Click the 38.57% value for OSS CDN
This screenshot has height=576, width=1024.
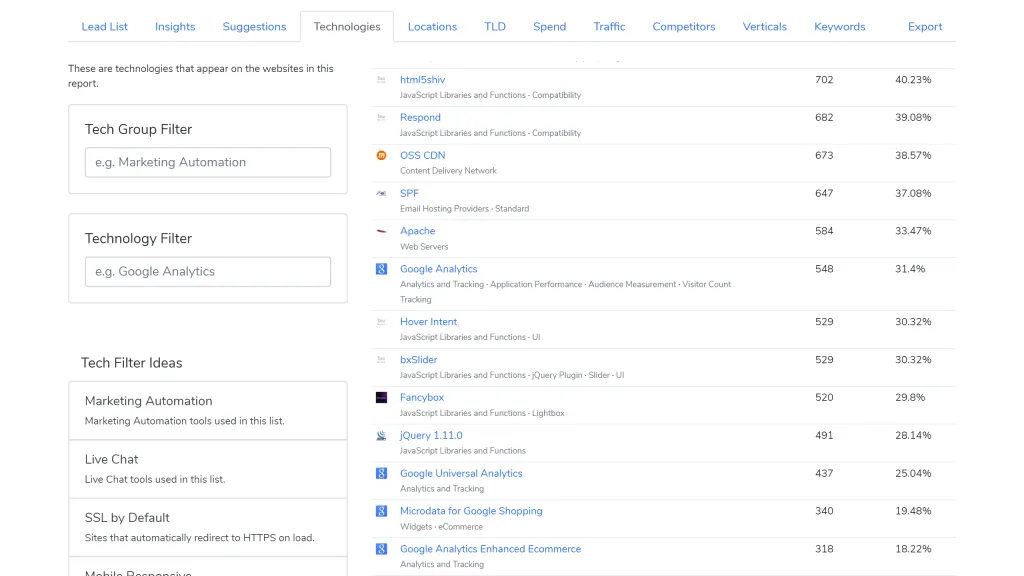[x=913, y=155]
